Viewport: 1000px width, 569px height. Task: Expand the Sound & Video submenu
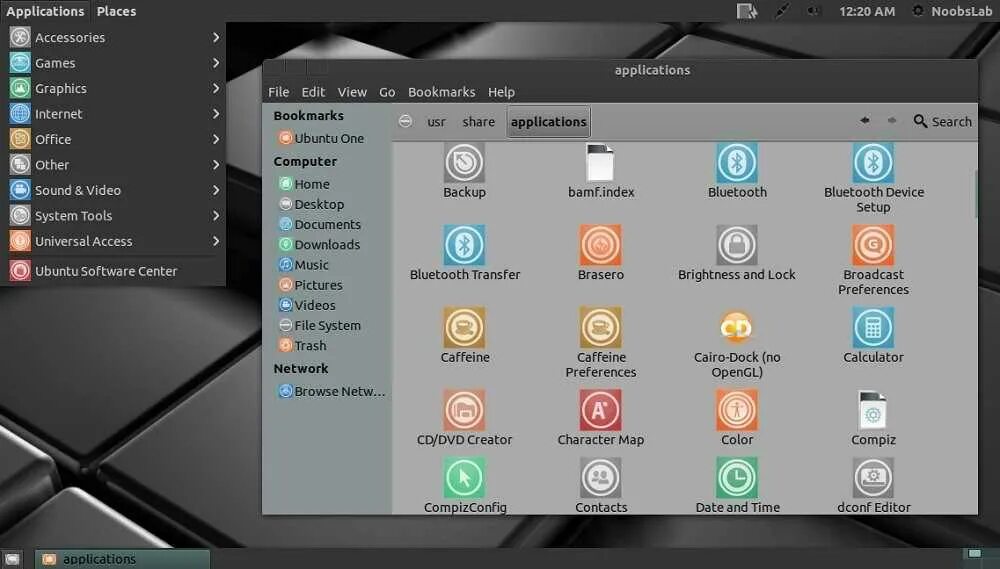[115, 191]
